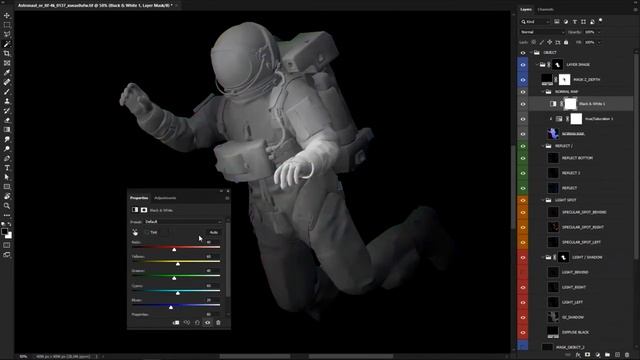
Task: Select the Frame tool
Action: click(x=7, y=63)
